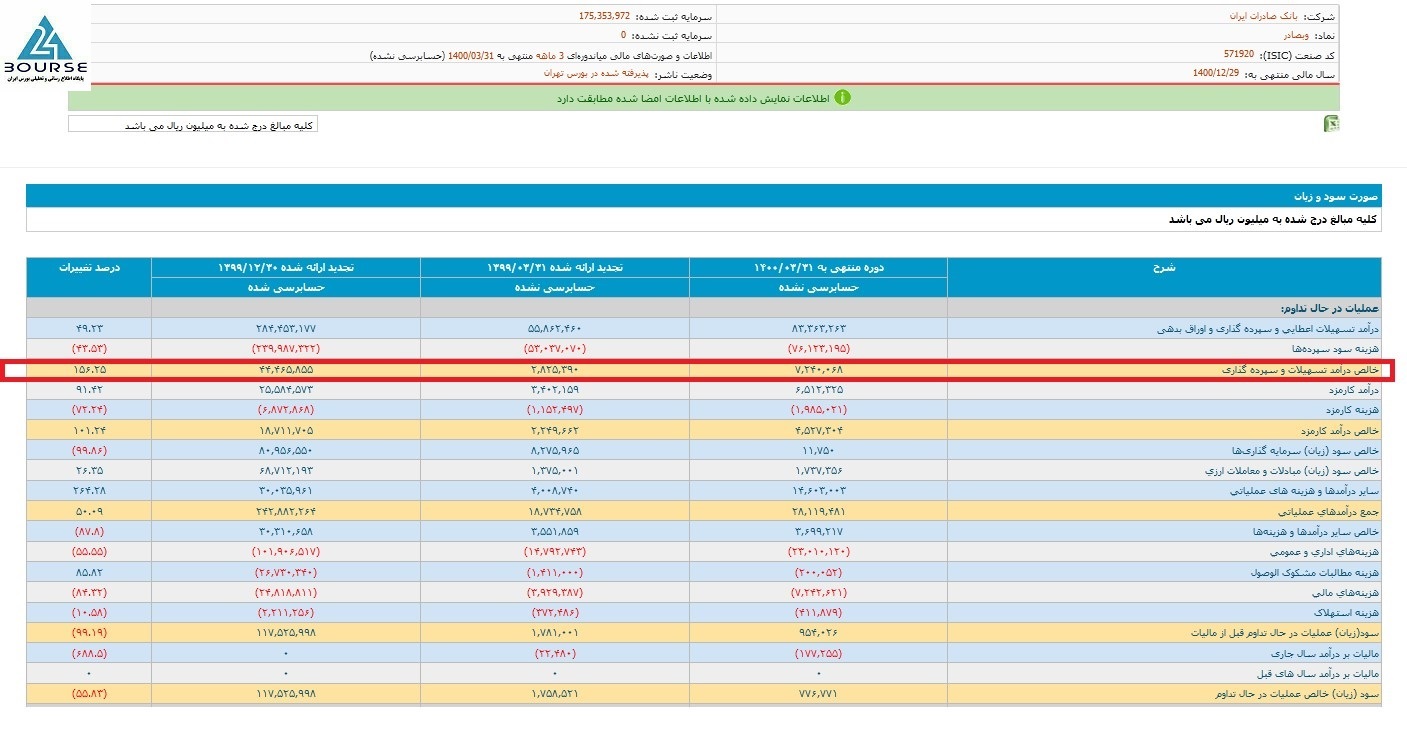Image resolution: width=1407 pixels, height=734 pixels.
Task: Click percent change (۵۵.۸۳) in last row
Action: pos(89,694)
